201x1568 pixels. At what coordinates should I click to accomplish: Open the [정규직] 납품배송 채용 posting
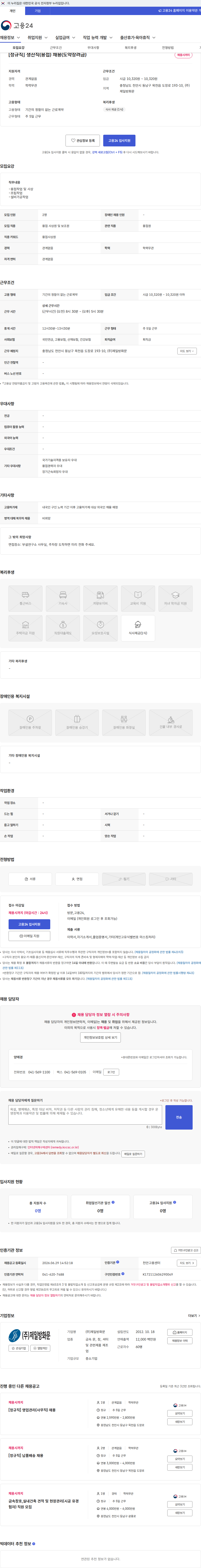(x=26, y=1455)
